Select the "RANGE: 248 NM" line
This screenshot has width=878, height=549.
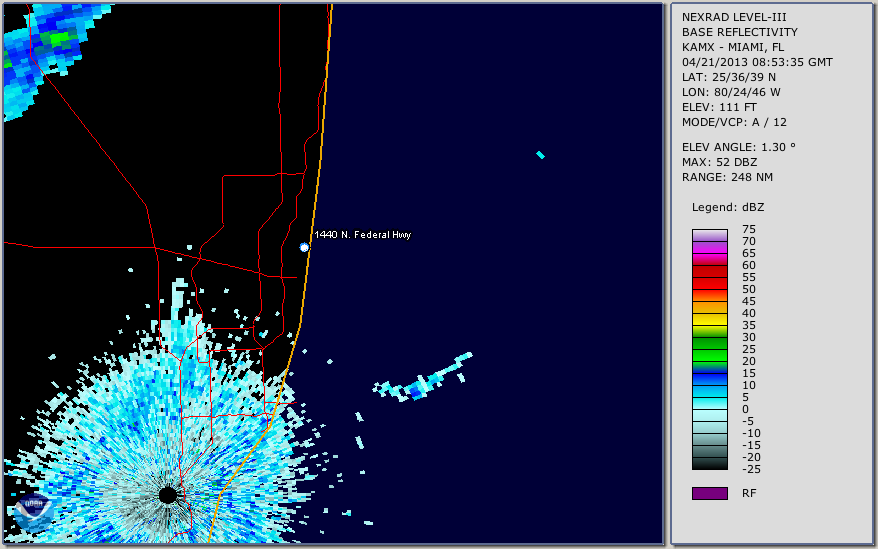pos(727,178)
